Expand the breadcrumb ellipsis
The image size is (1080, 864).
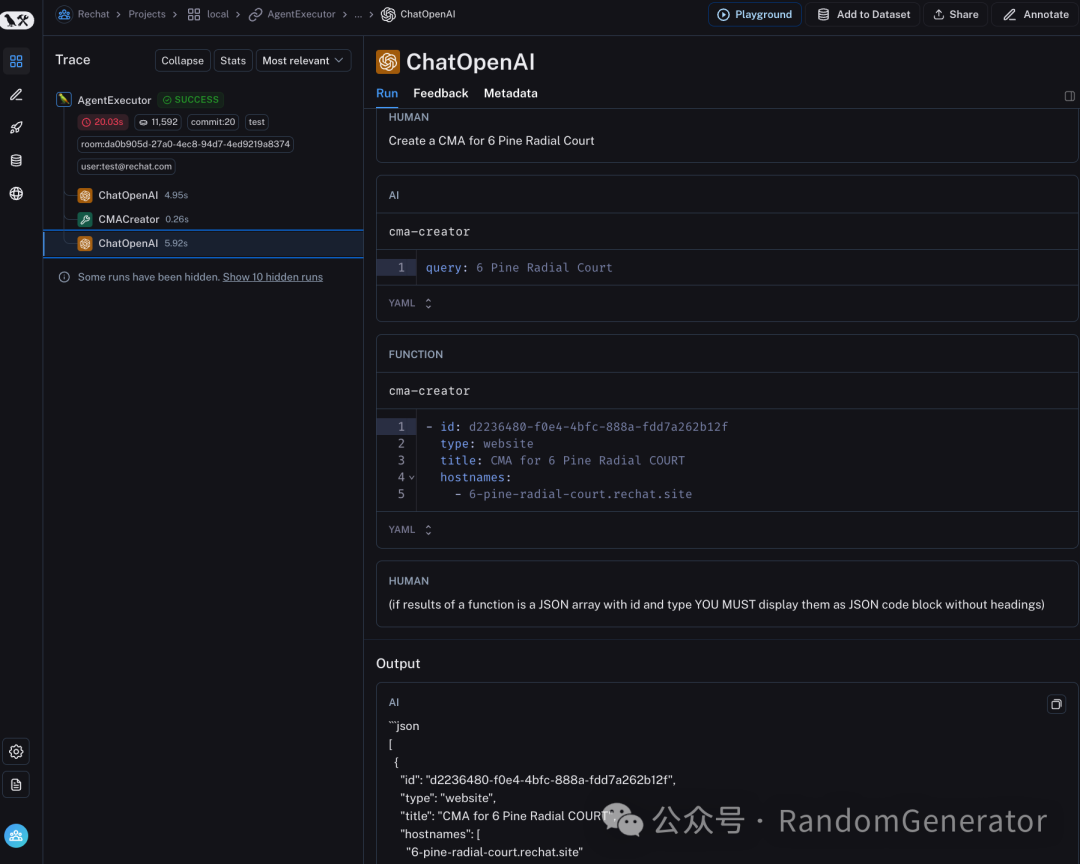(x=358, y=14)
